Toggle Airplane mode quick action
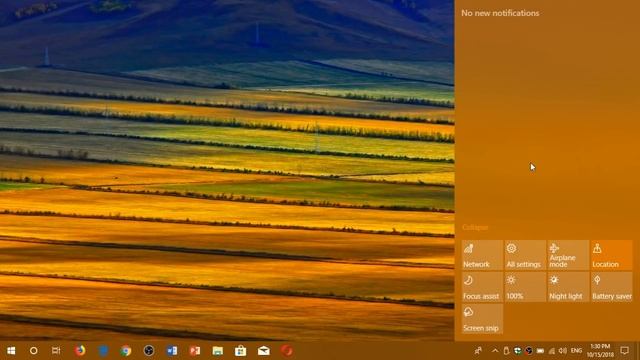 click(569, 255)
